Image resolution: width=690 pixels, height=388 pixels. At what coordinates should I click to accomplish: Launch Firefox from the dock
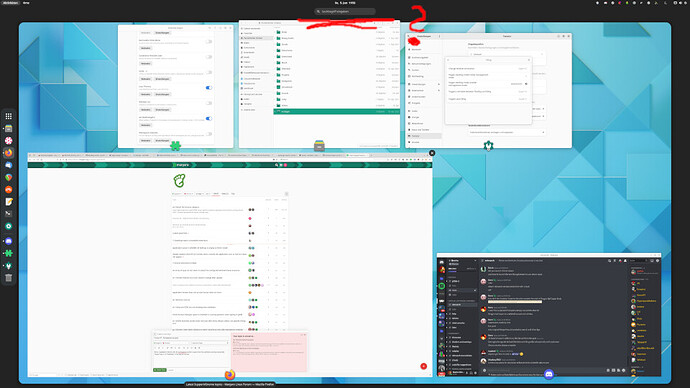click(x=8, y=153)
